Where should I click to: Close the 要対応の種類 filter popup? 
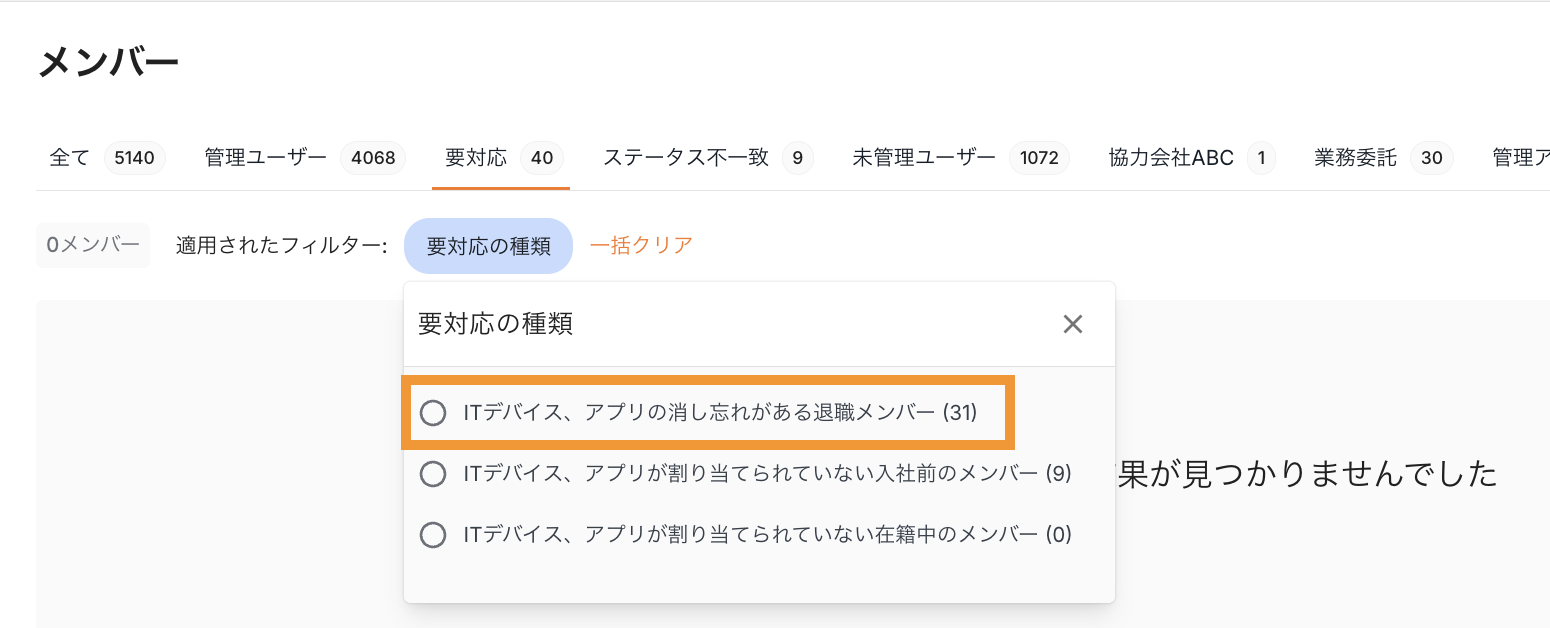coord(1072,324)
